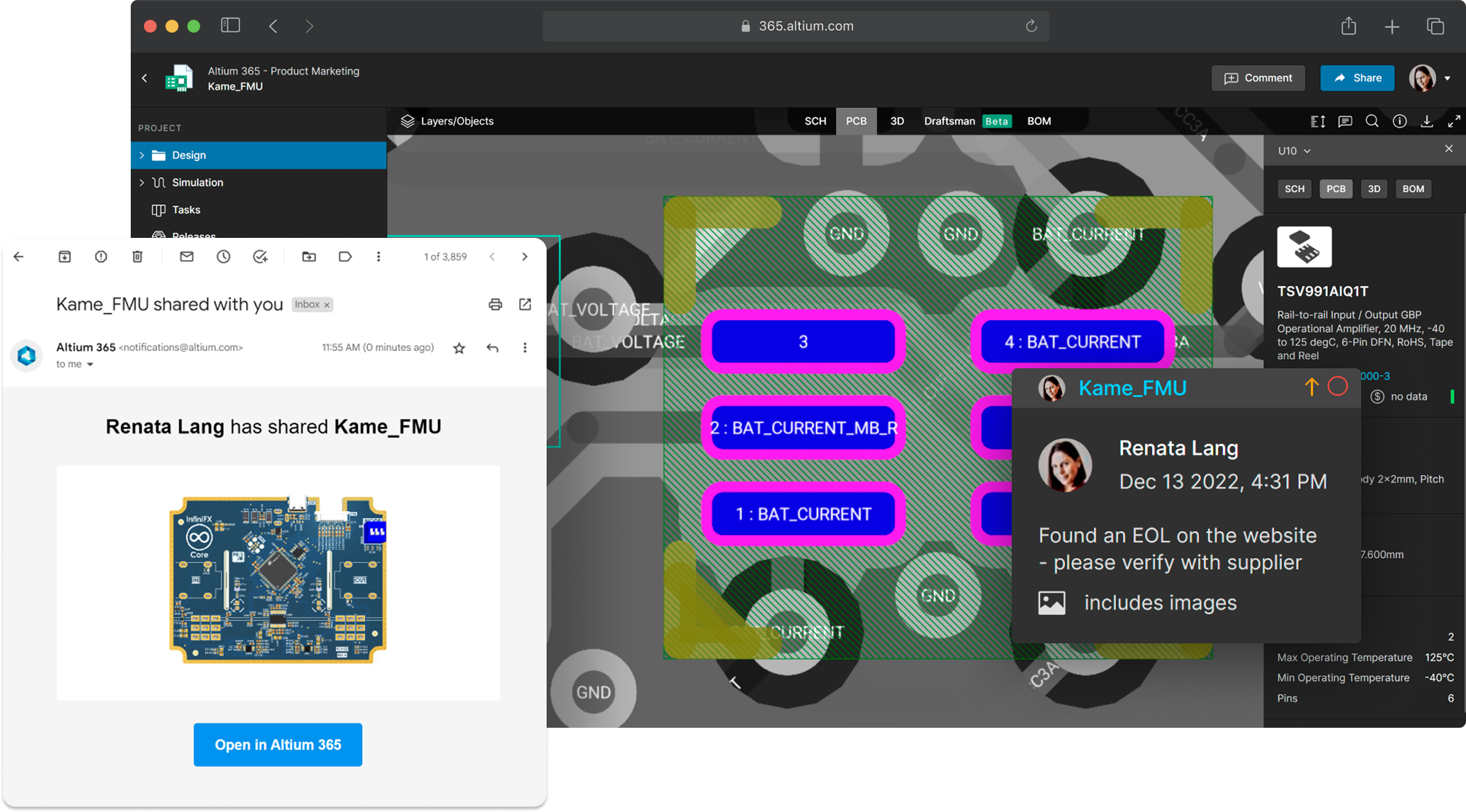Delete the email using trash icon

[138, 257]
